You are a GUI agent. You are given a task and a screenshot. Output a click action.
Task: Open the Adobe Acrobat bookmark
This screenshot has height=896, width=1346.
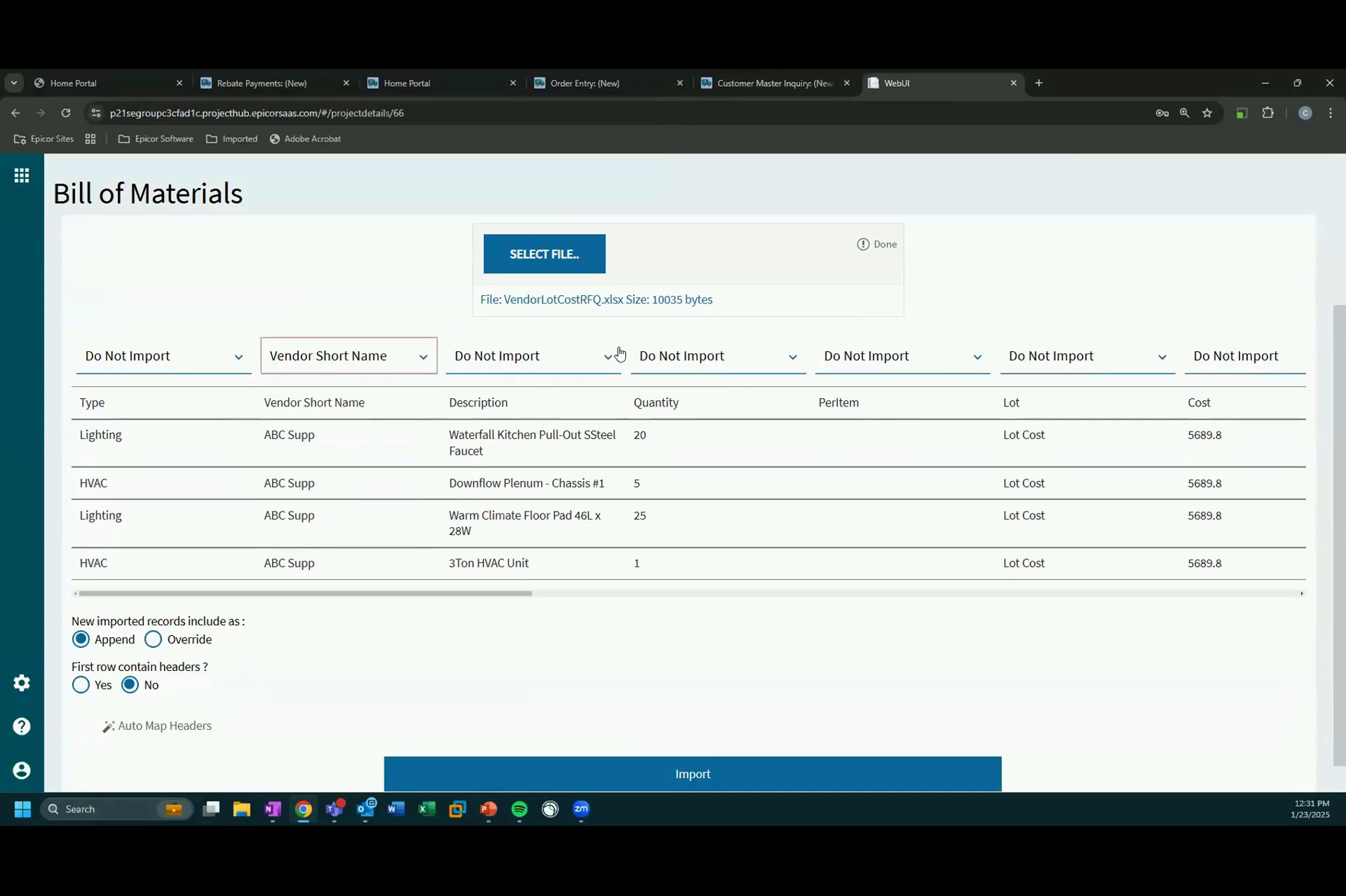(306, 139)
